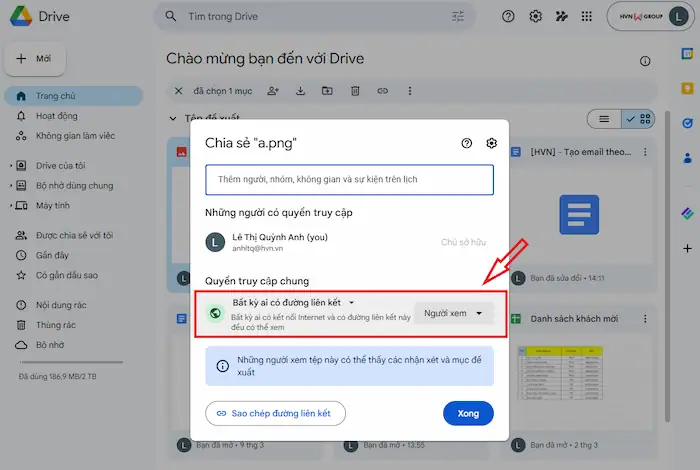Viewport: 700px width, 470px height.
Task: Open Google apps grid launcher
Action: (x=586, y=16)
